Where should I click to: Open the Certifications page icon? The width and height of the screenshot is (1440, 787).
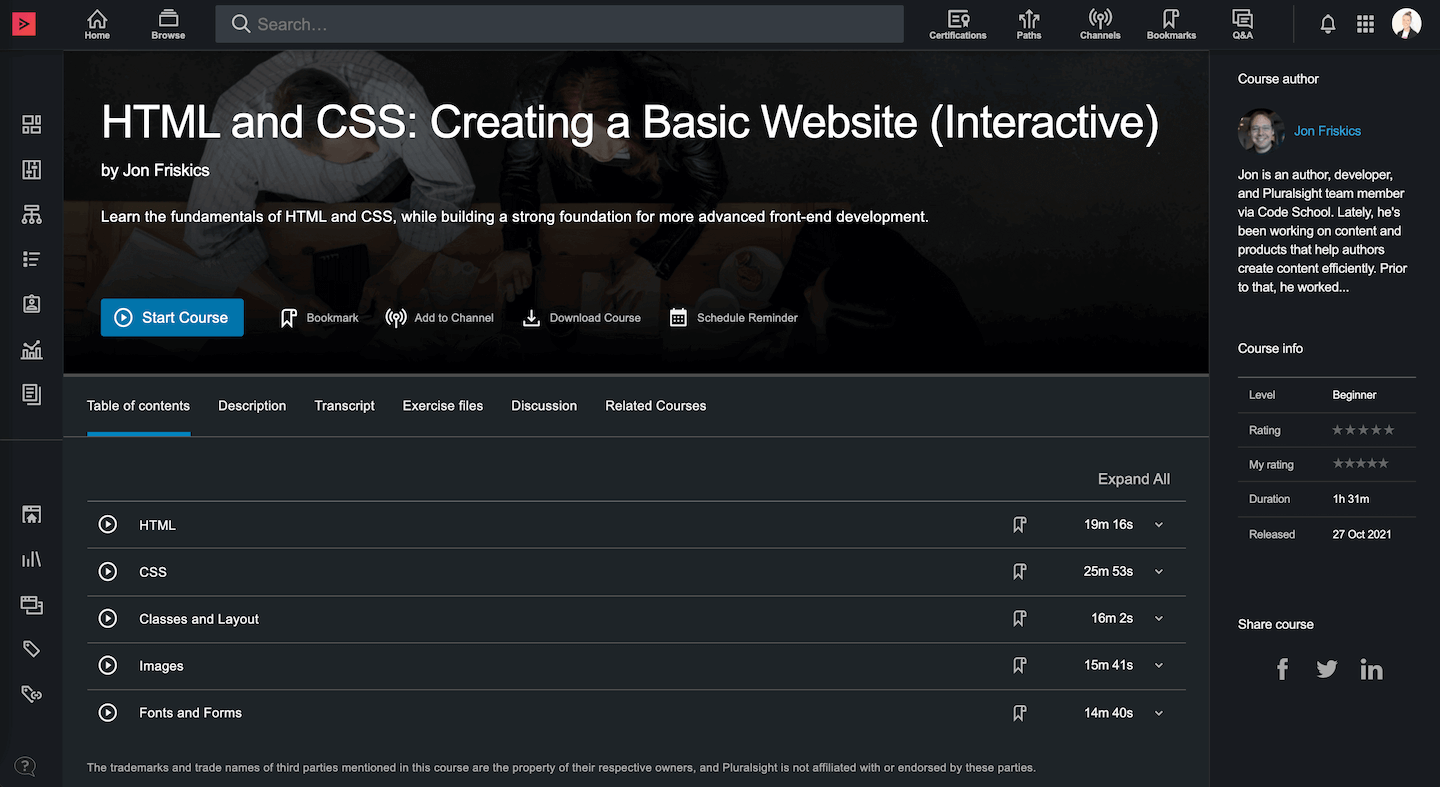pos(957,23)
